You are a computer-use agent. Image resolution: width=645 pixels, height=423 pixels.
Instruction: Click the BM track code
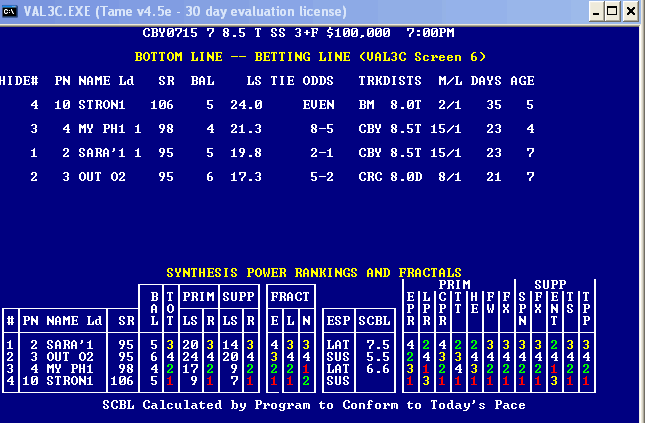(x=367, y=105)
